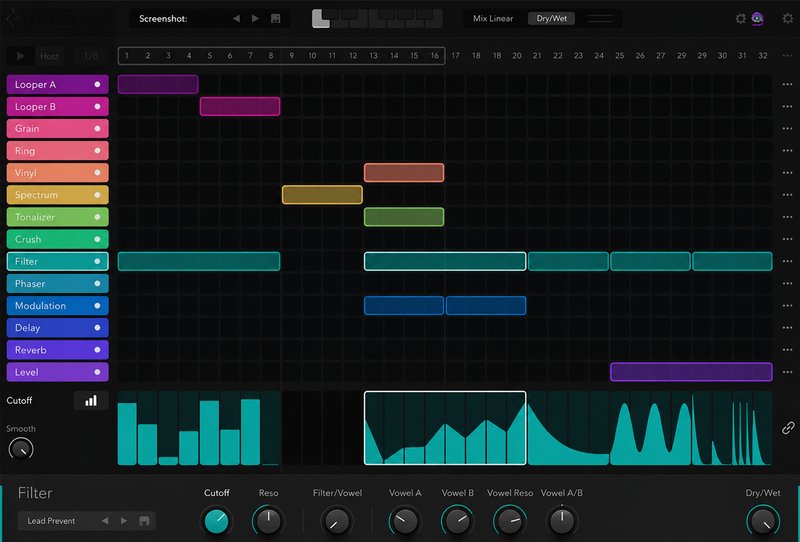Screen dimensions: 800x542
Task: Open options menu for Vinyl row
Action: pos(787,173)
